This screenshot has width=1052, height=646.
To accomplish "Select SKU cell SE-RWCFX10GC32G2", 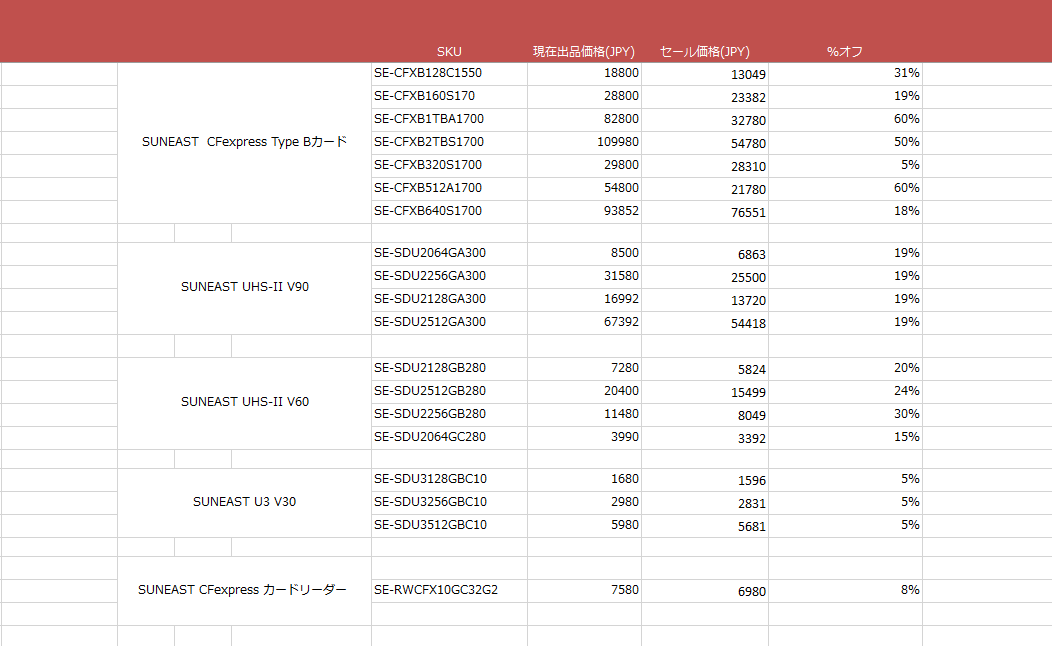I will [449, 590].
